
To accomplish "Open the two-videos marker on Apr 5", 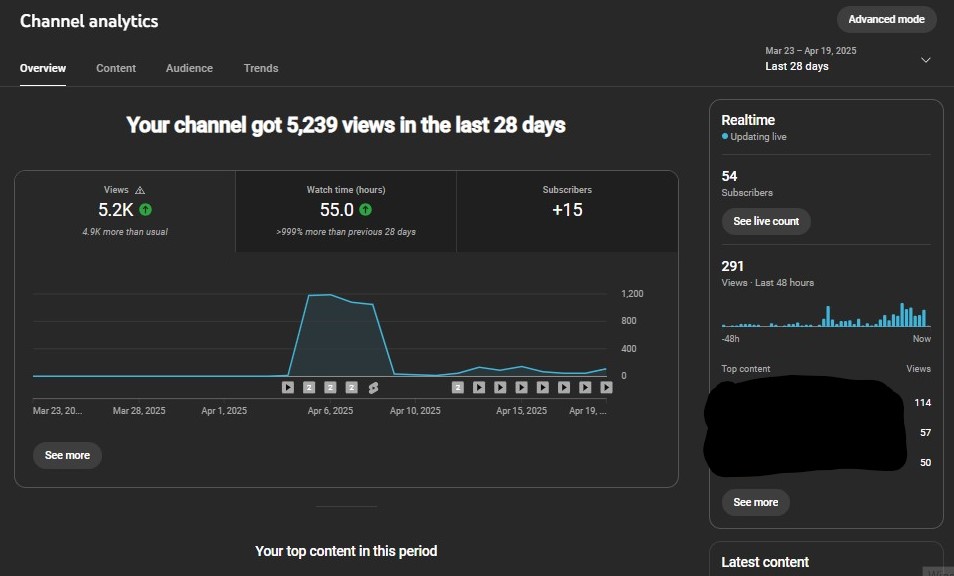I will [309, 387].
